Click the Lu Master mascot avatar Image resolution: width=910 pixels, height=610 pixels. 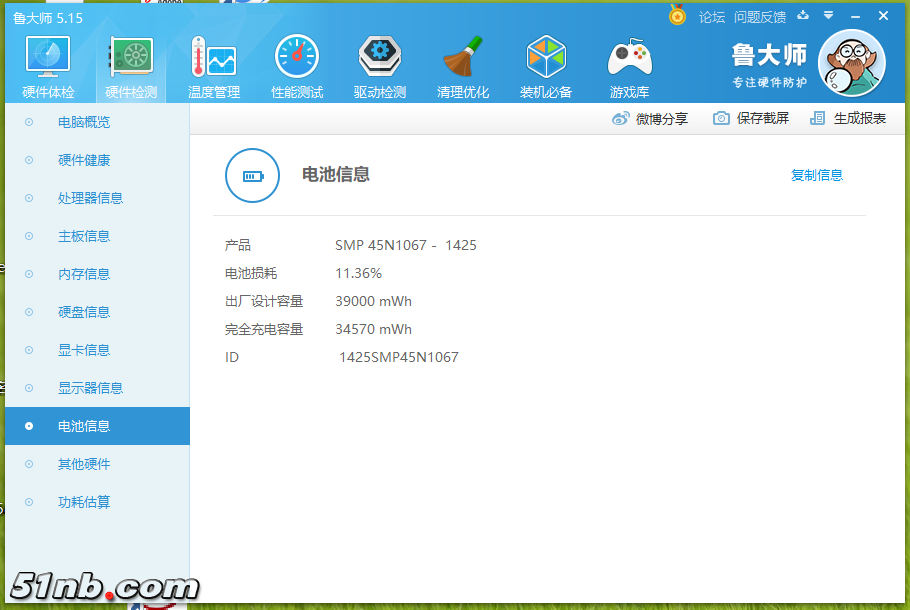(x=851, y=63)
